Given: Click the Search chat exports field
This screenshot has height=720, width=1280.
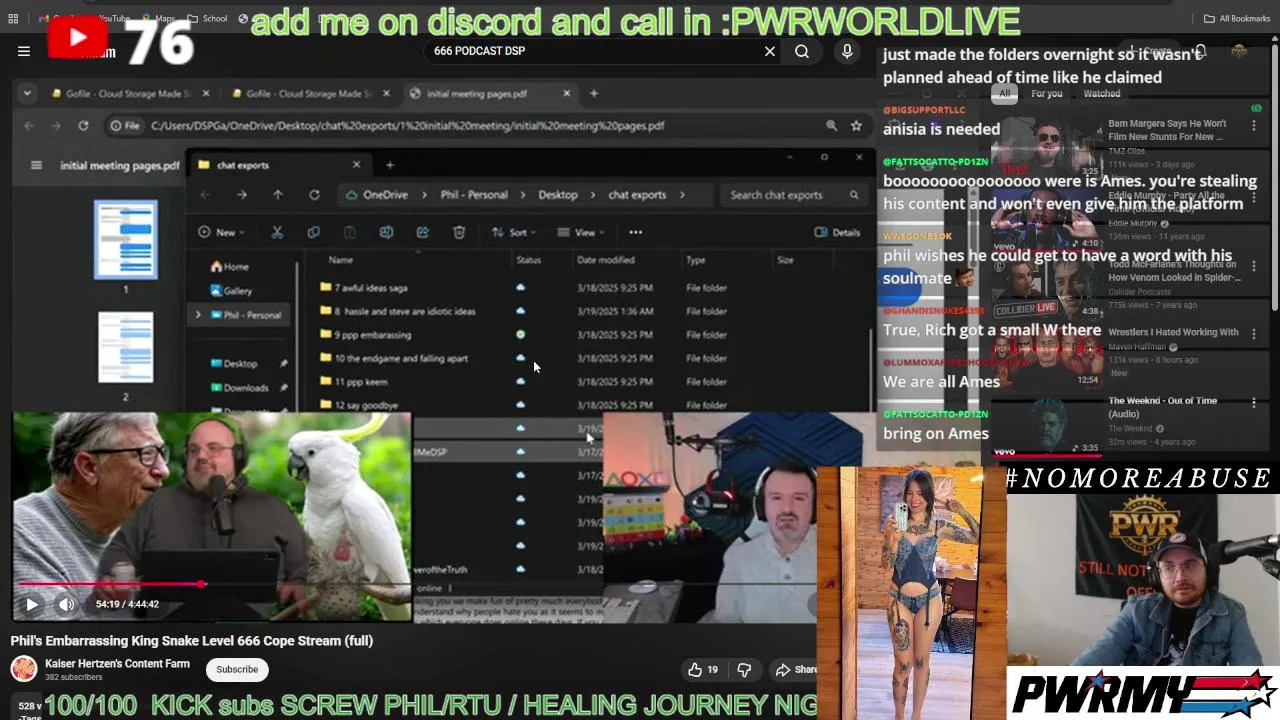Looking at the screenshot, I should pyautogui.click(x=794, y=195).
